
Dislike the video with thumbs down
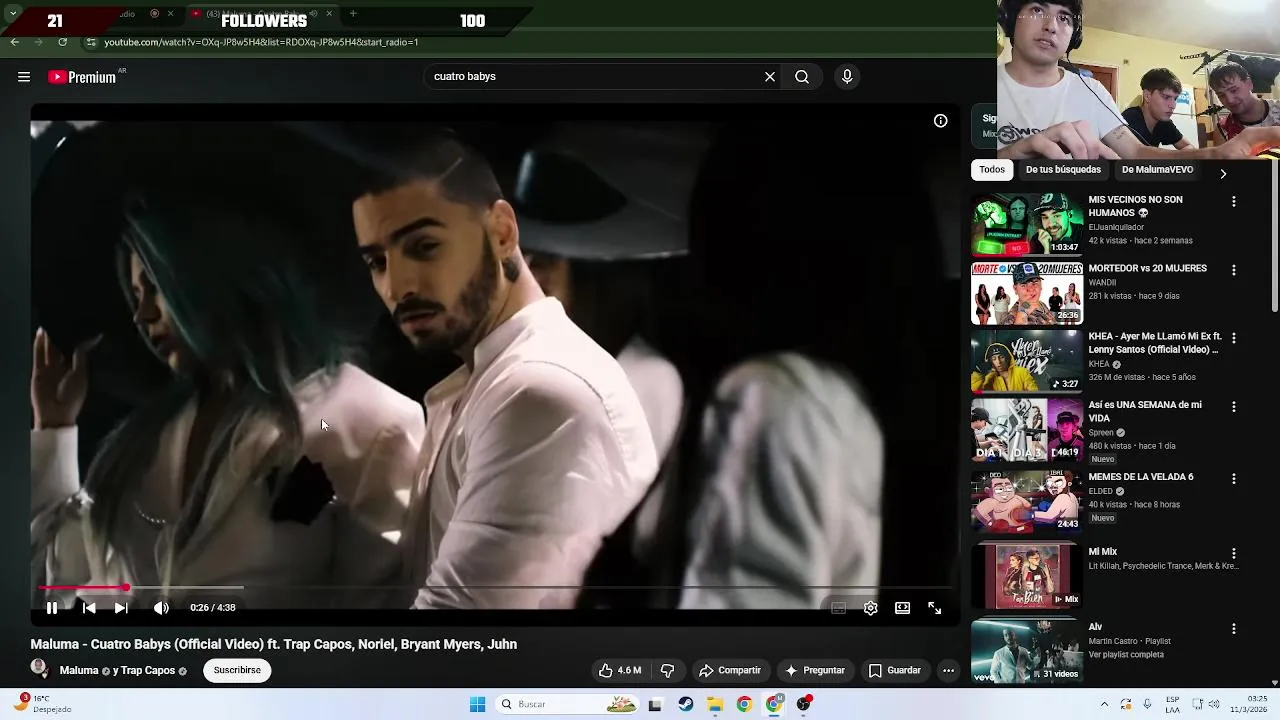667,671
